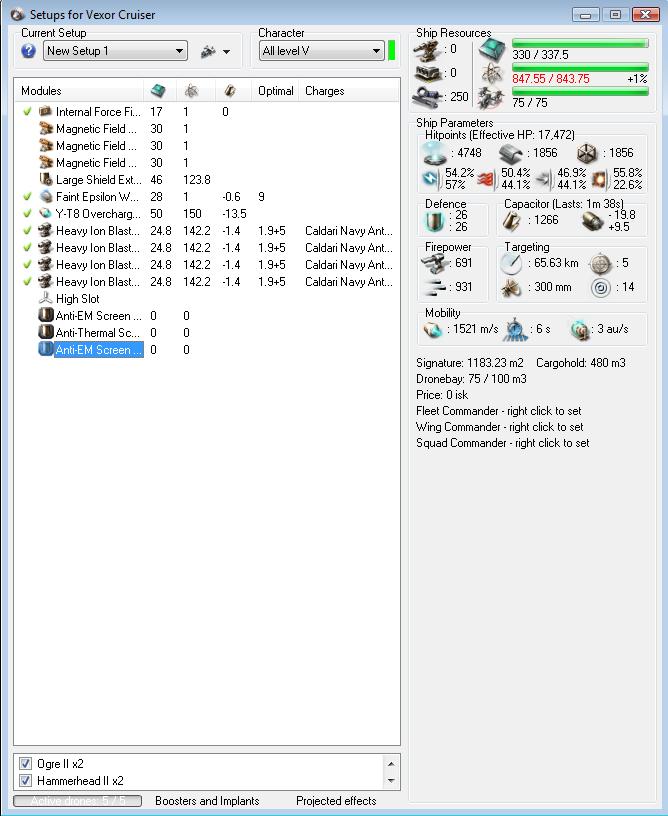Click Wing Commander right click to set
The height and width of the screenshot is (816, 668).
(499, 427)
